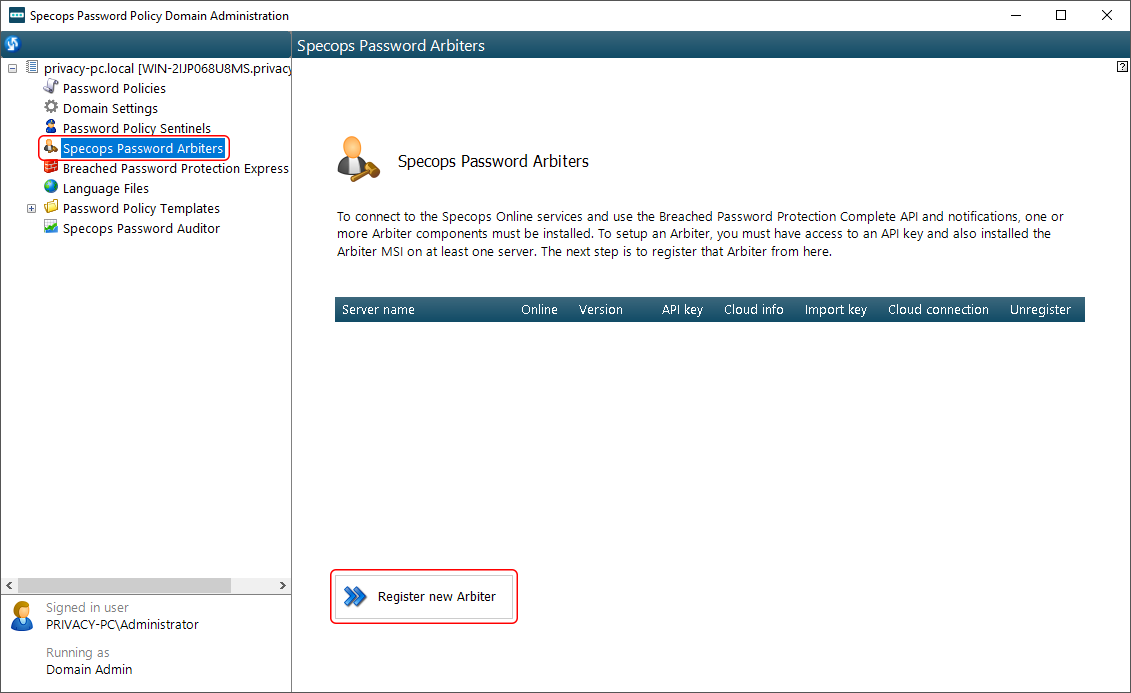Image resolution: width=1131 pixels, height=693 pixels.
Task: Click the Specops Password Auditor chart icon
Action: tap(50, 228)
